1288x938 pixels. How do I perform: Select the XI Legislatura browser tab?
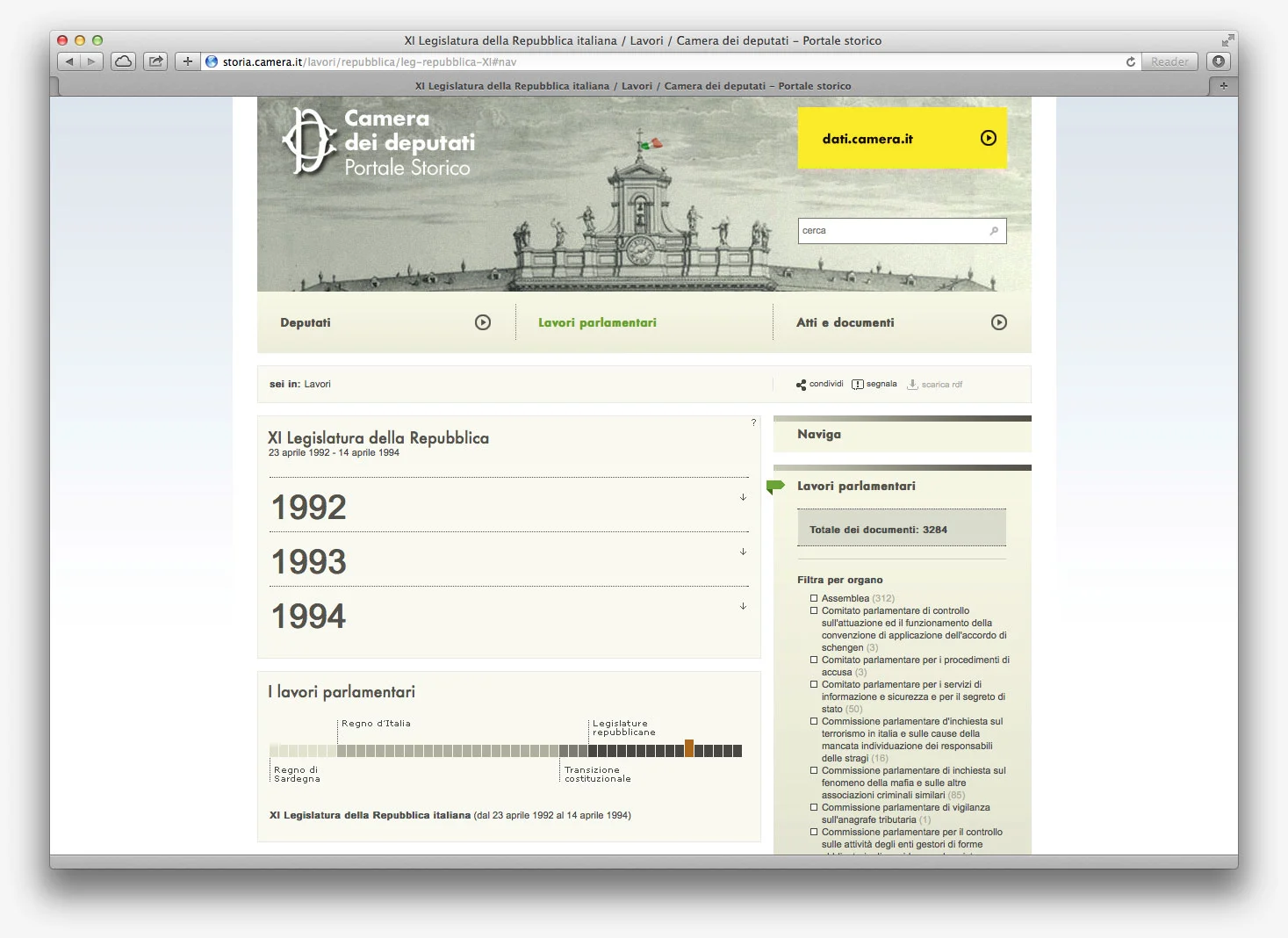[x=633, y=86]
